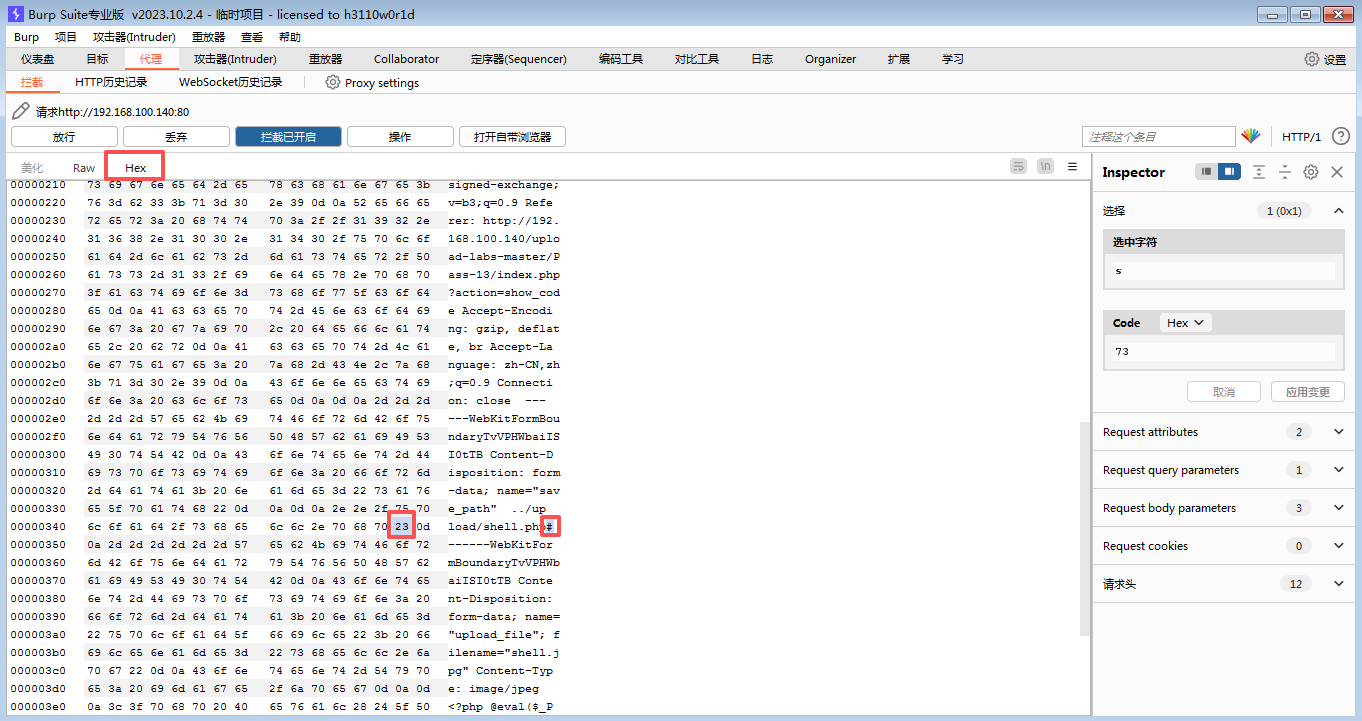
Task: Click ASCII text "?action=show_cod"
Action: pos(504,292)
